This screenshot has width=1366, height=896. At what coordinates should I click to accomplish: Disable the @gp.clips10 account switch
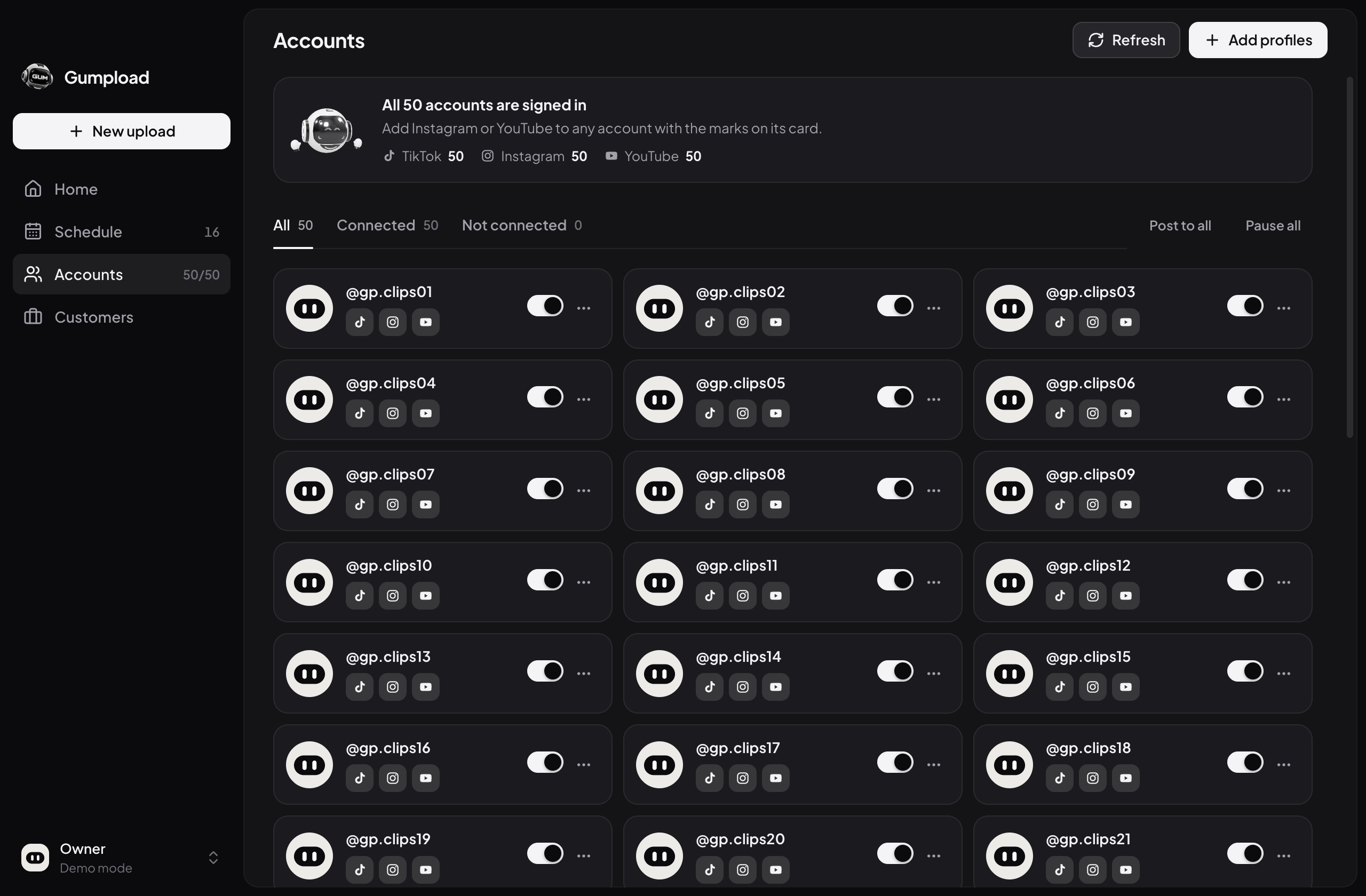tap(545, 580)
